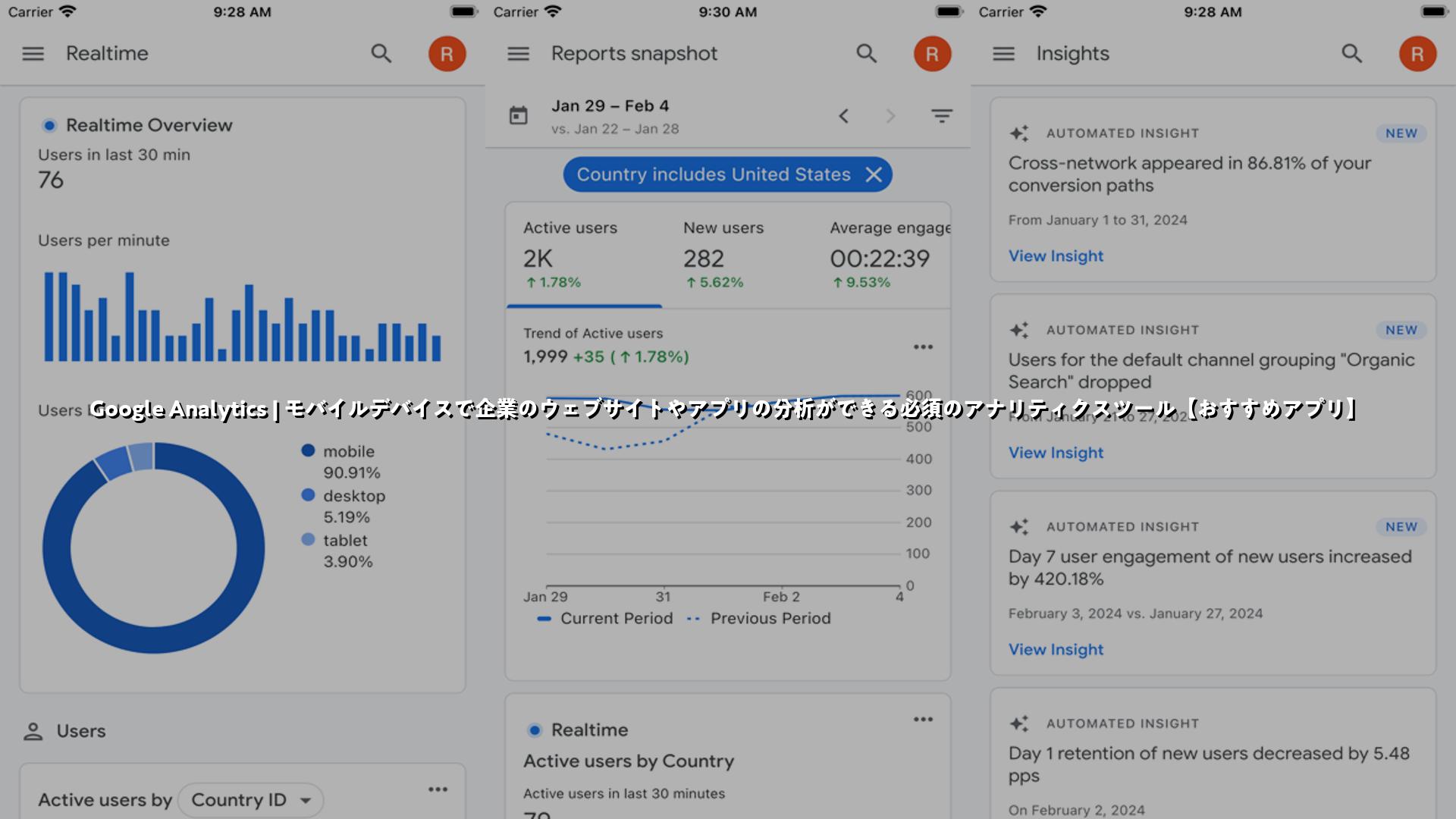Click tablet legend color dot
The width and height of the screenshot is (1456, 819).
[x=308, y=540]
